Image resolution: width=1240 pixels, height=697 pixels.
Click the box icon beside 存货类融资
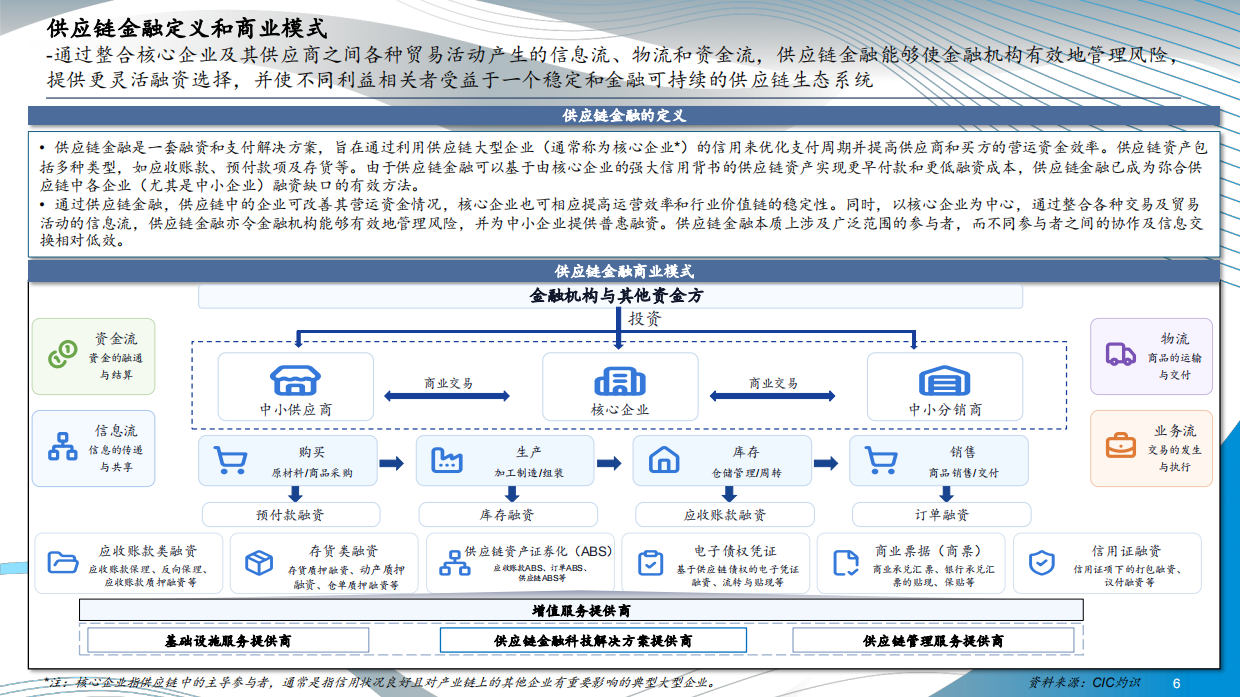259,562
